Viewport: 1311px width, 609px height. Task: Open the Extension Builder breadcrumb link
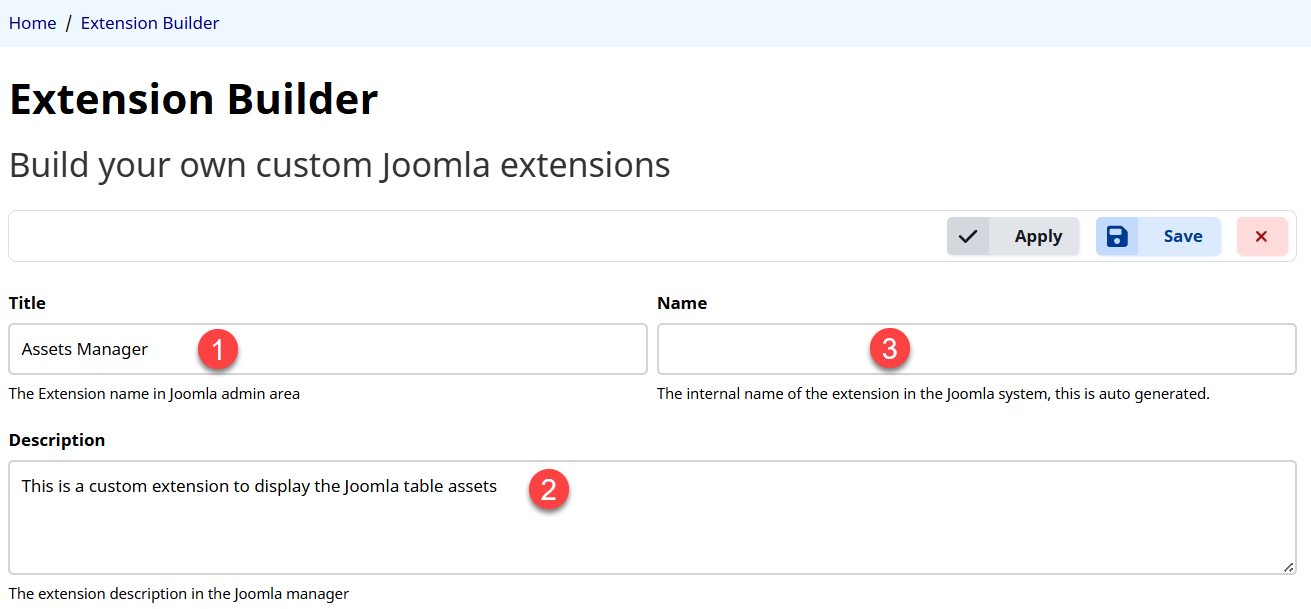click(150, 23)
